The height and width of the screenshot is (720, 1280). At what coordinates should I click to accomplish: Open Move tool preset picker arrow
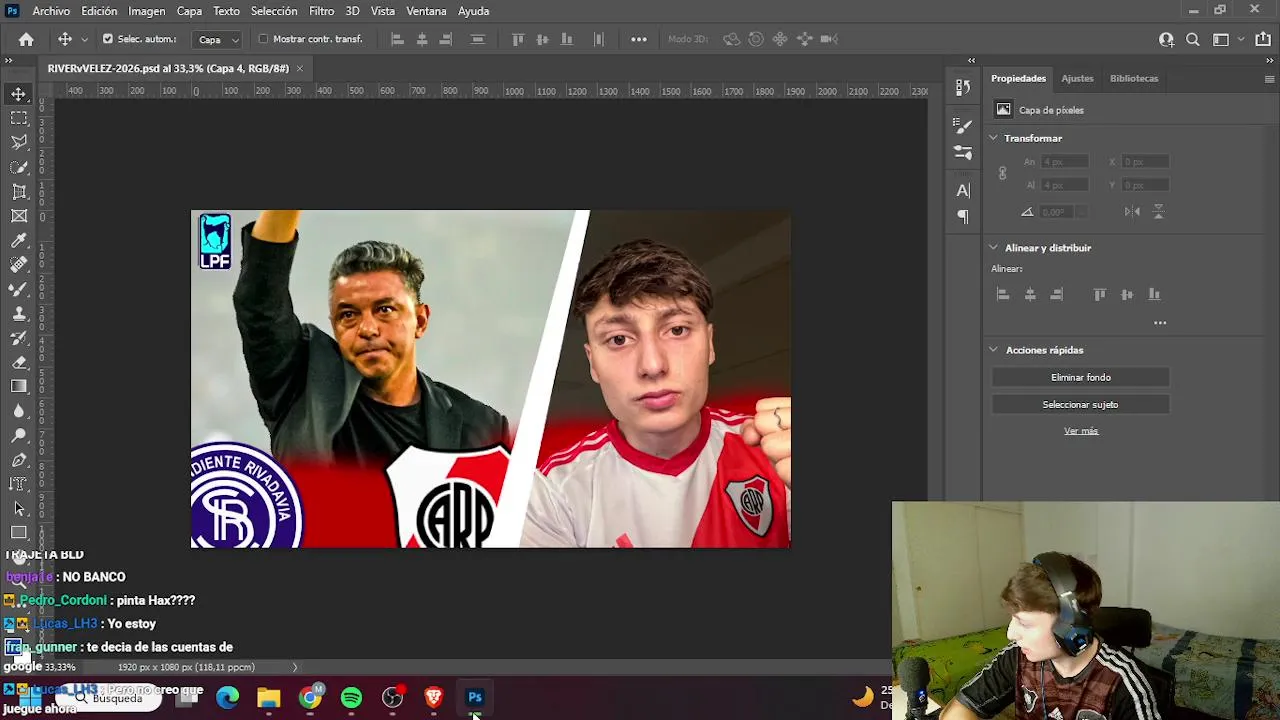(84, 39)
